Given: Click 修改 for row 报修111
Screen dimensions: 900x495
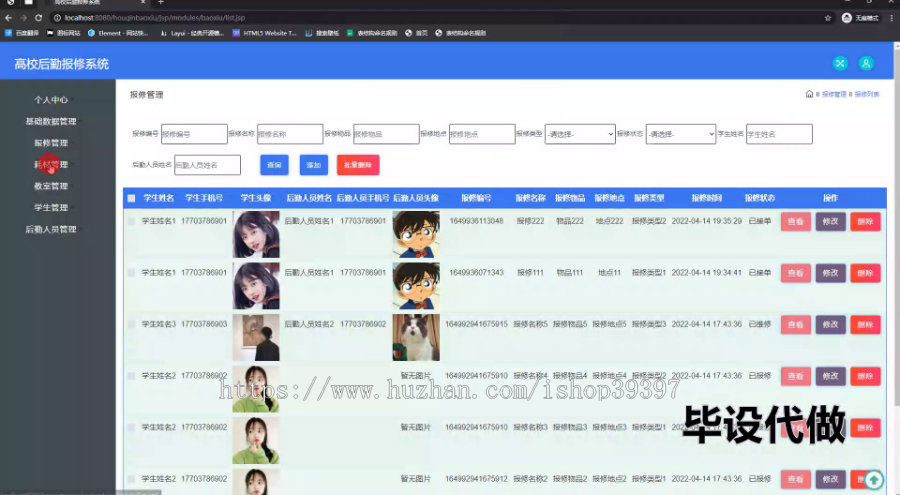Looking at the screenshot, I should point(831,273).
